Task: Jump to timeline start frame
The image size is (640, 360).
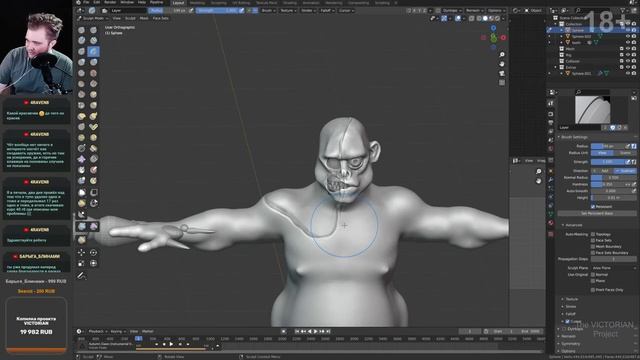Action: [297, 331]
